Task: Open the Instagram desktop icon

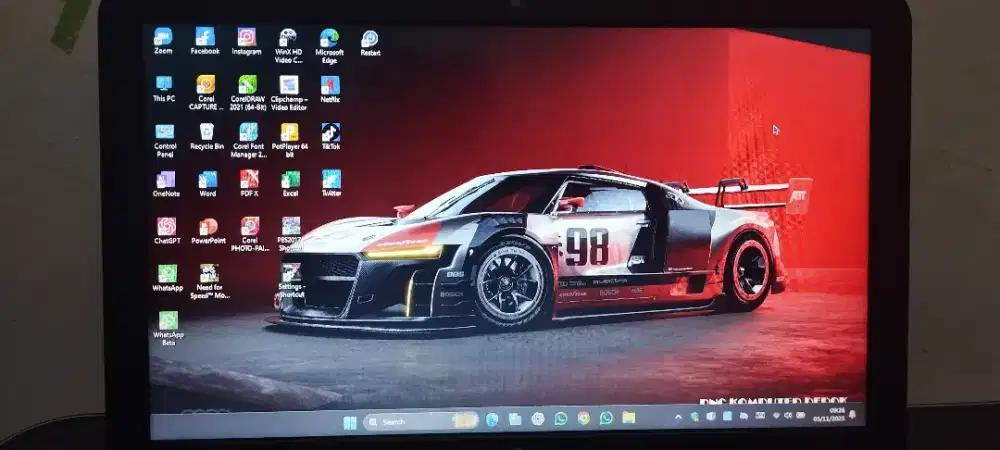Action: [x=246, y=38]
